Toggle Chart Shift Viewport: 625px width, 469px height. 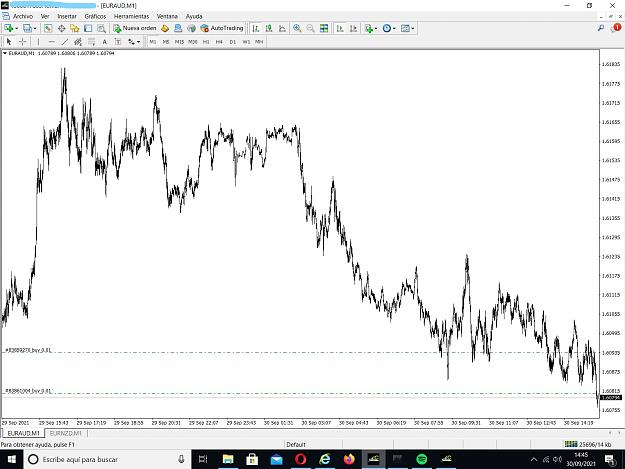[353, 28]
